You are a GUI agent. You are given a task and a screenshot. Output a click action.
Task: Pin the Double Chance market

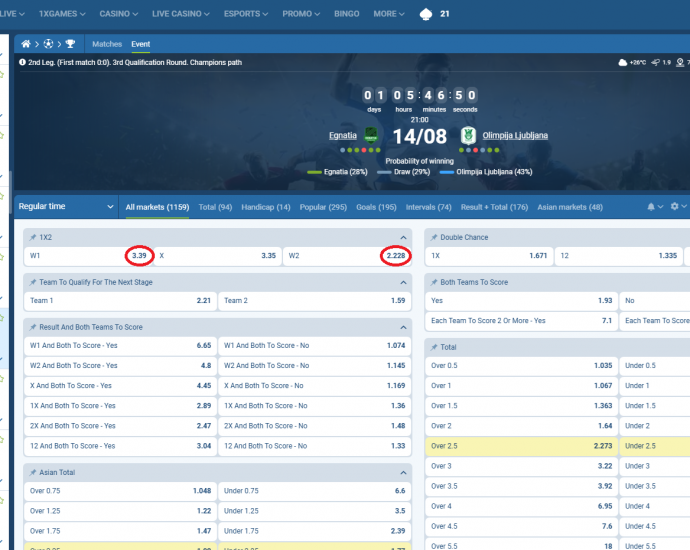tap(434, 238)
